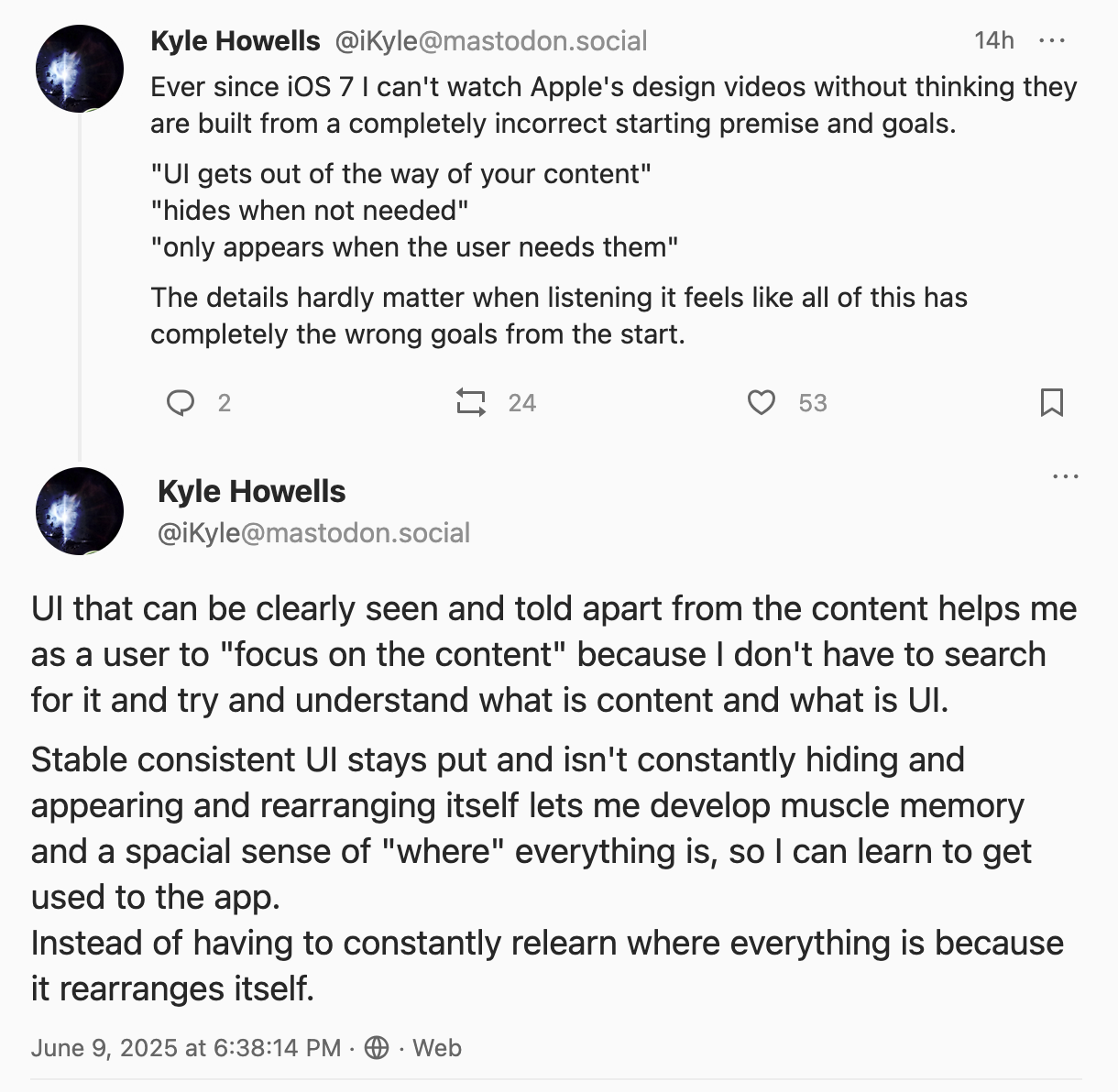Open the June 9, 2025 date link

pos(185,1047)
